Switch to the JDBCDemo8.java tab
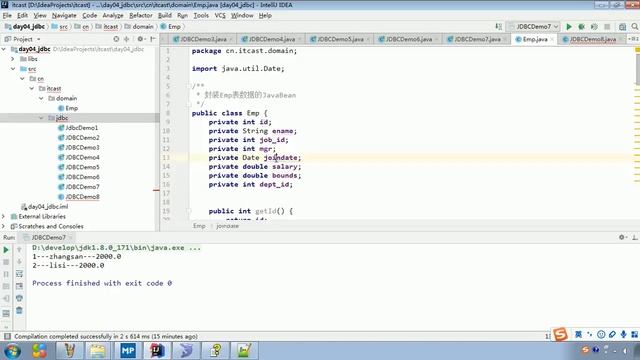The width and height of the screenshot is (640, 360). pyautogui.click(x=592, y=39)
